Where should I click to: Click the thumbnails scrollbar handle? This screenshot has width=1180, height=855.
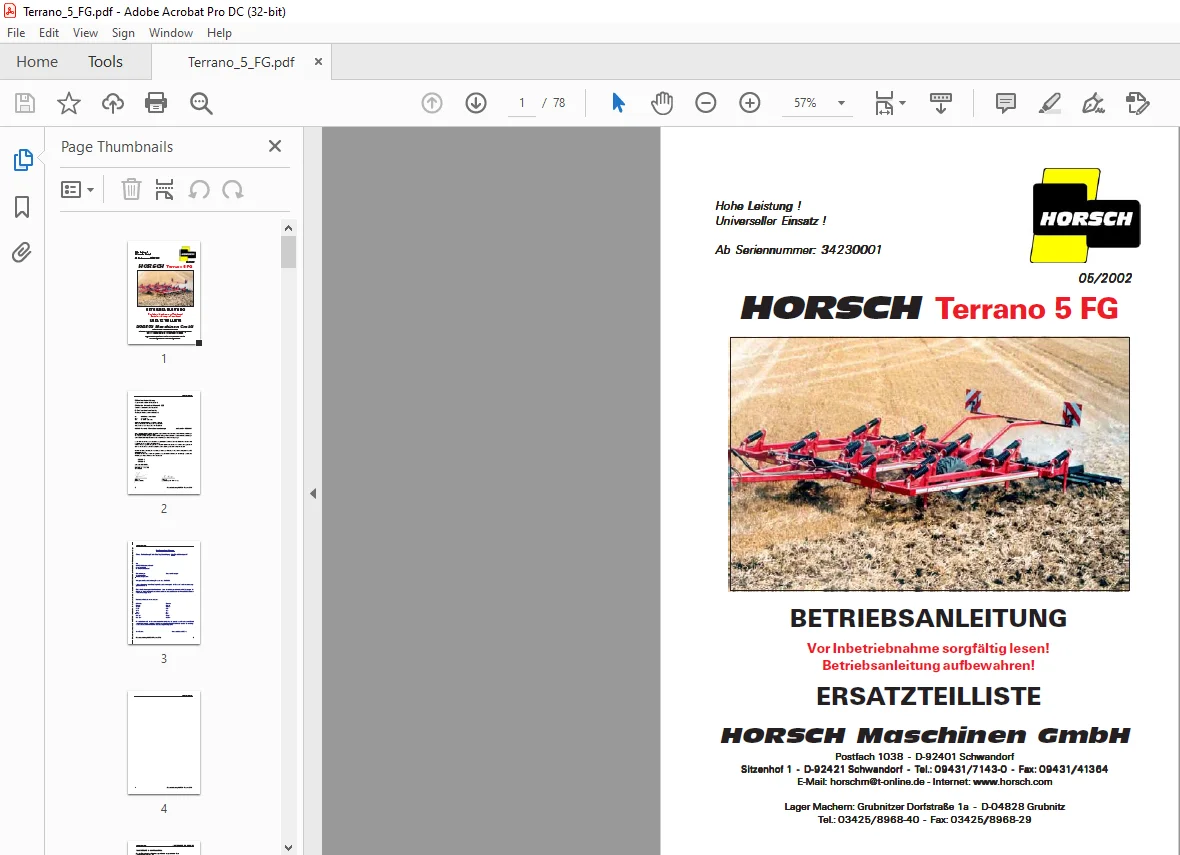pos(288,253)
